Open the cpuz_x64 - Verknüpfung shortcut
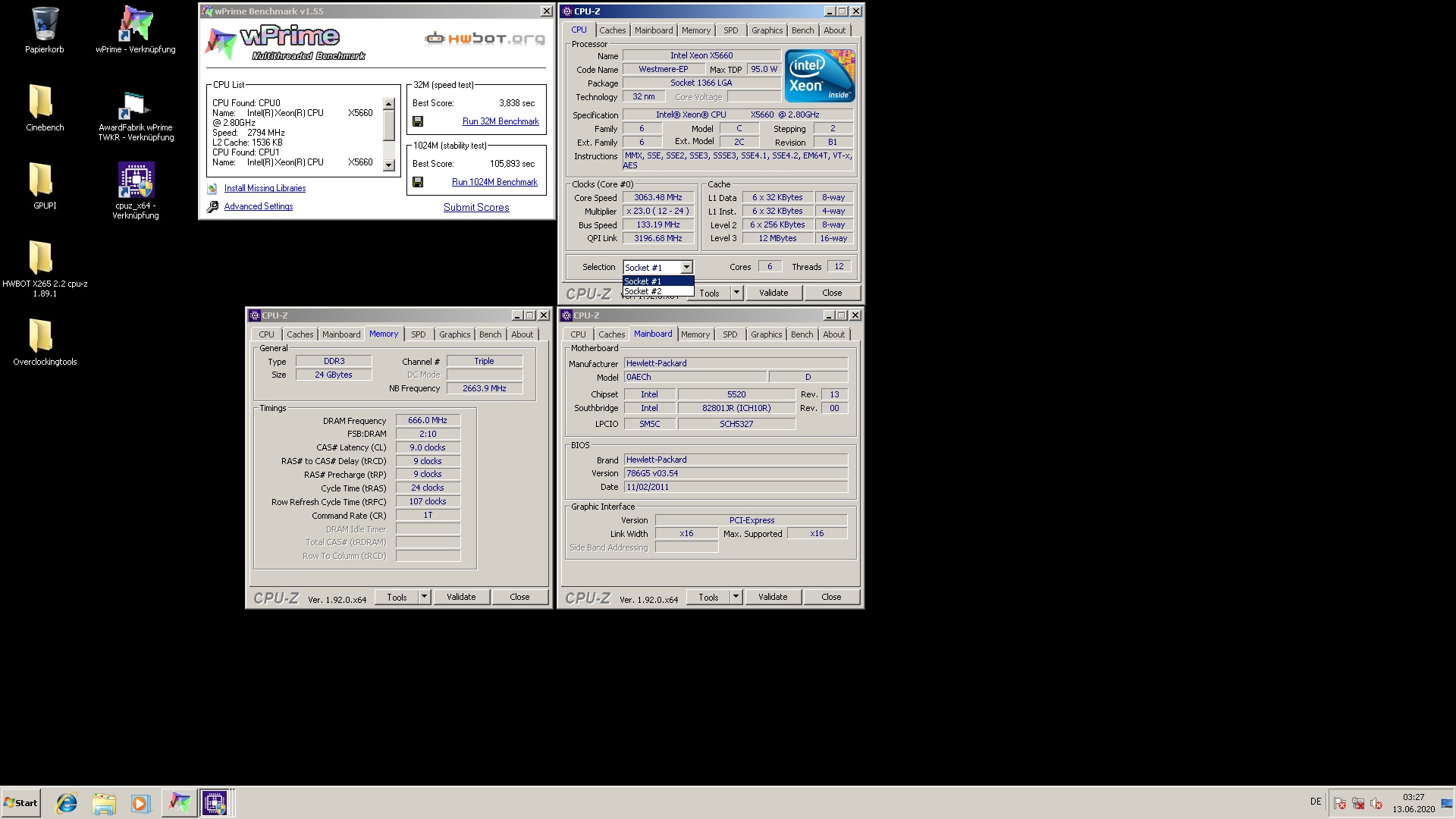 pyautogui.click(x=135, y=190)
